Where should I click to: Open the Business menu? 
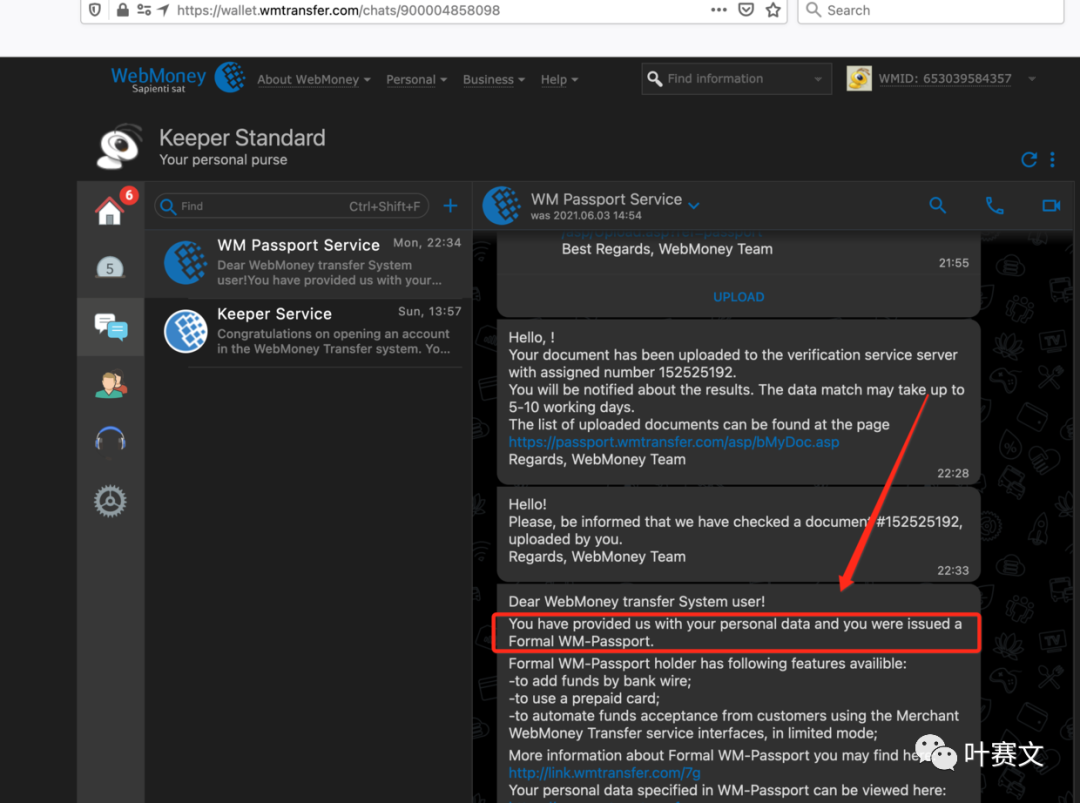point(494,80)
